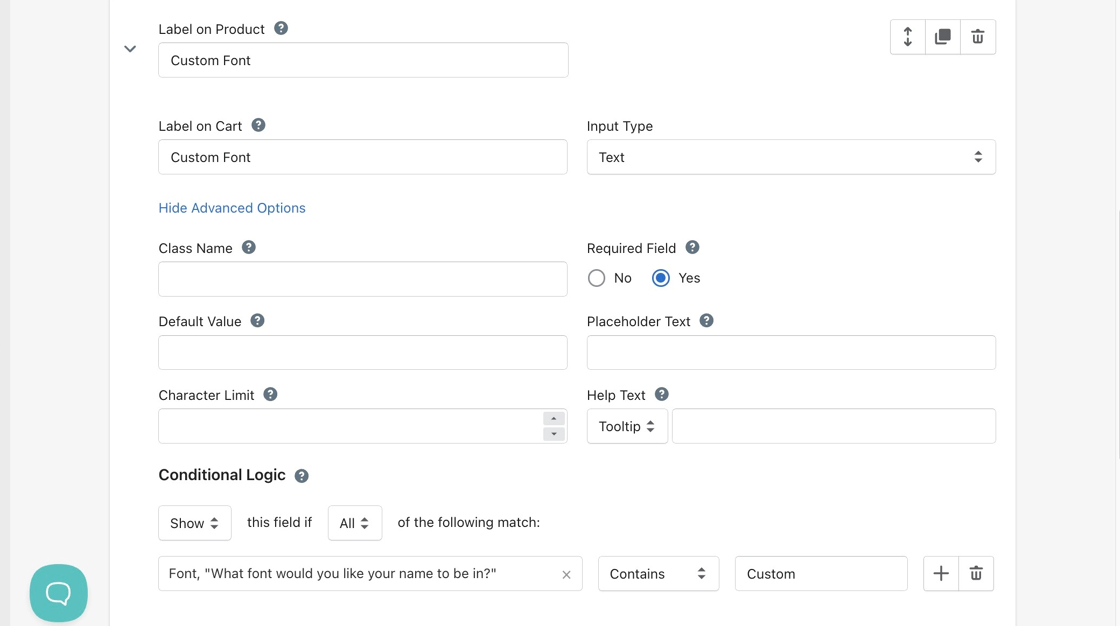
Task: Show help for Character Limit
Action: coord(270,395)
